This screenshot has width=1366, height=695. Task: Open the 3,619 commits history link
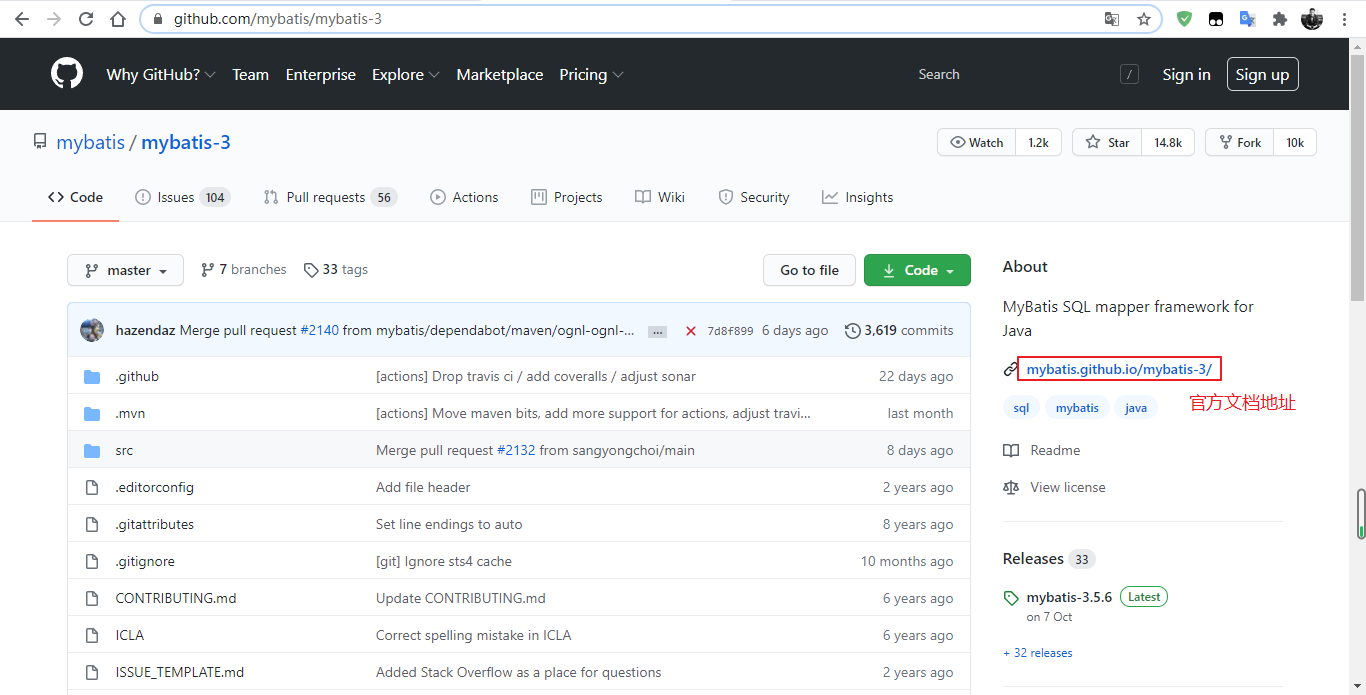pos(899,331)
